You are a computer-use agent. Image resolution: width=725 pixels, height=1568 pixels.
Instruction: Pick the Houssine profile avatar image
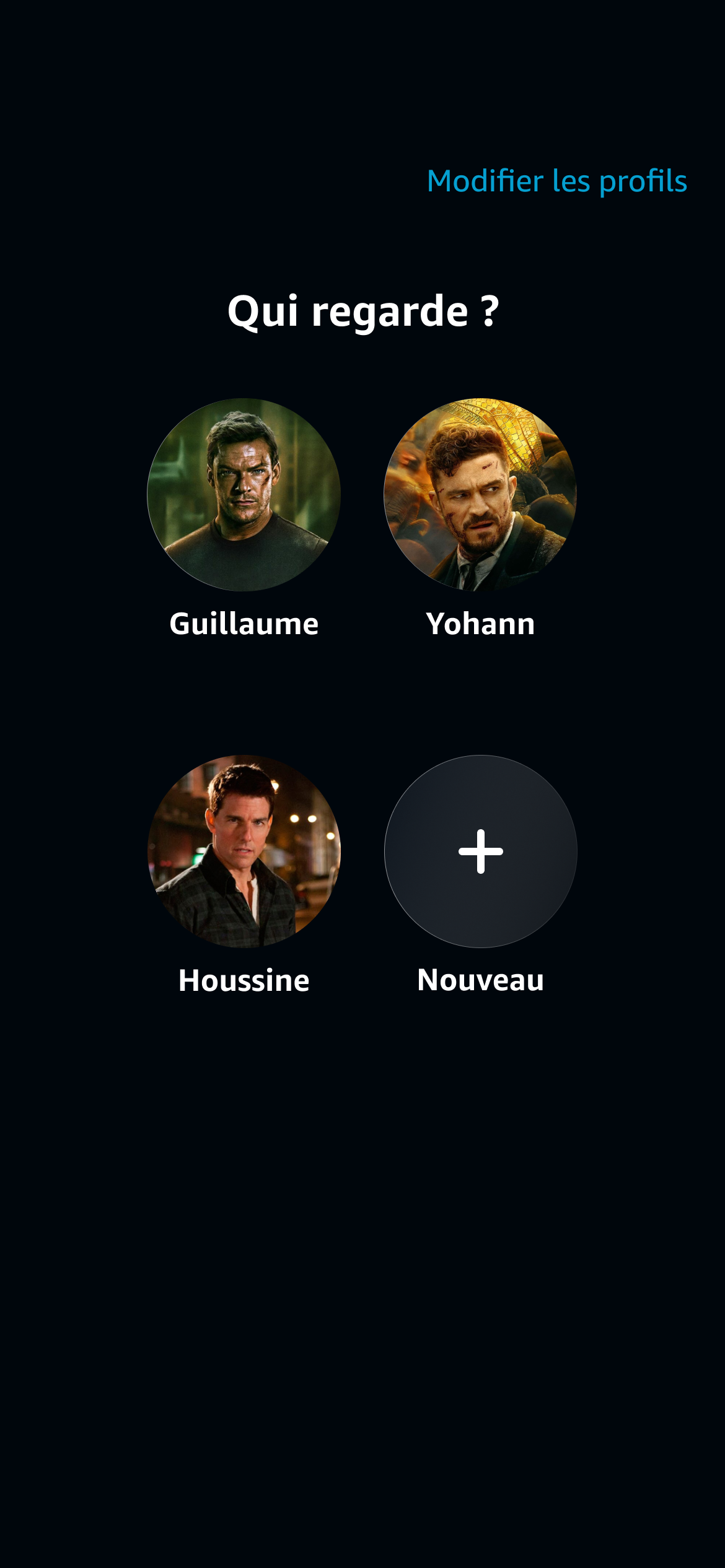[244, 851]
